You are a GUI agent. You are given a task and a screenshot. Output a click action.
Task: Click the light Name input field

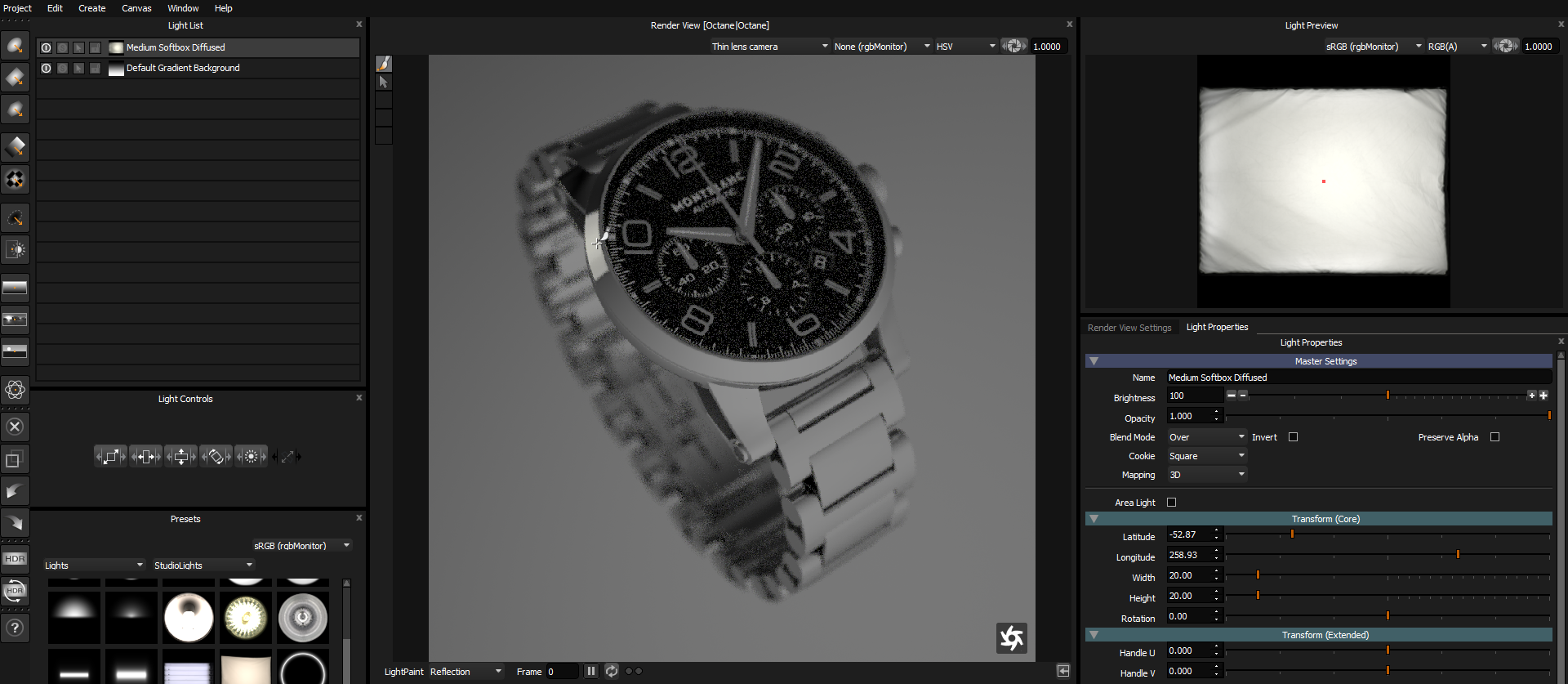1359,378
